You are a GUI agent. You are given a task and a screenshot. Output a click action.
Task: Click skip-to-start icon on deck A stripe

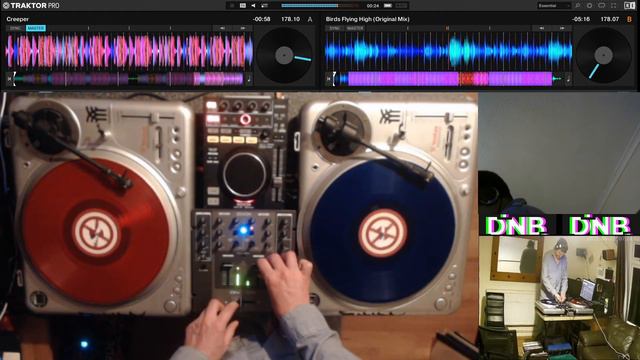pyautogui.click(x=9, y=79)
